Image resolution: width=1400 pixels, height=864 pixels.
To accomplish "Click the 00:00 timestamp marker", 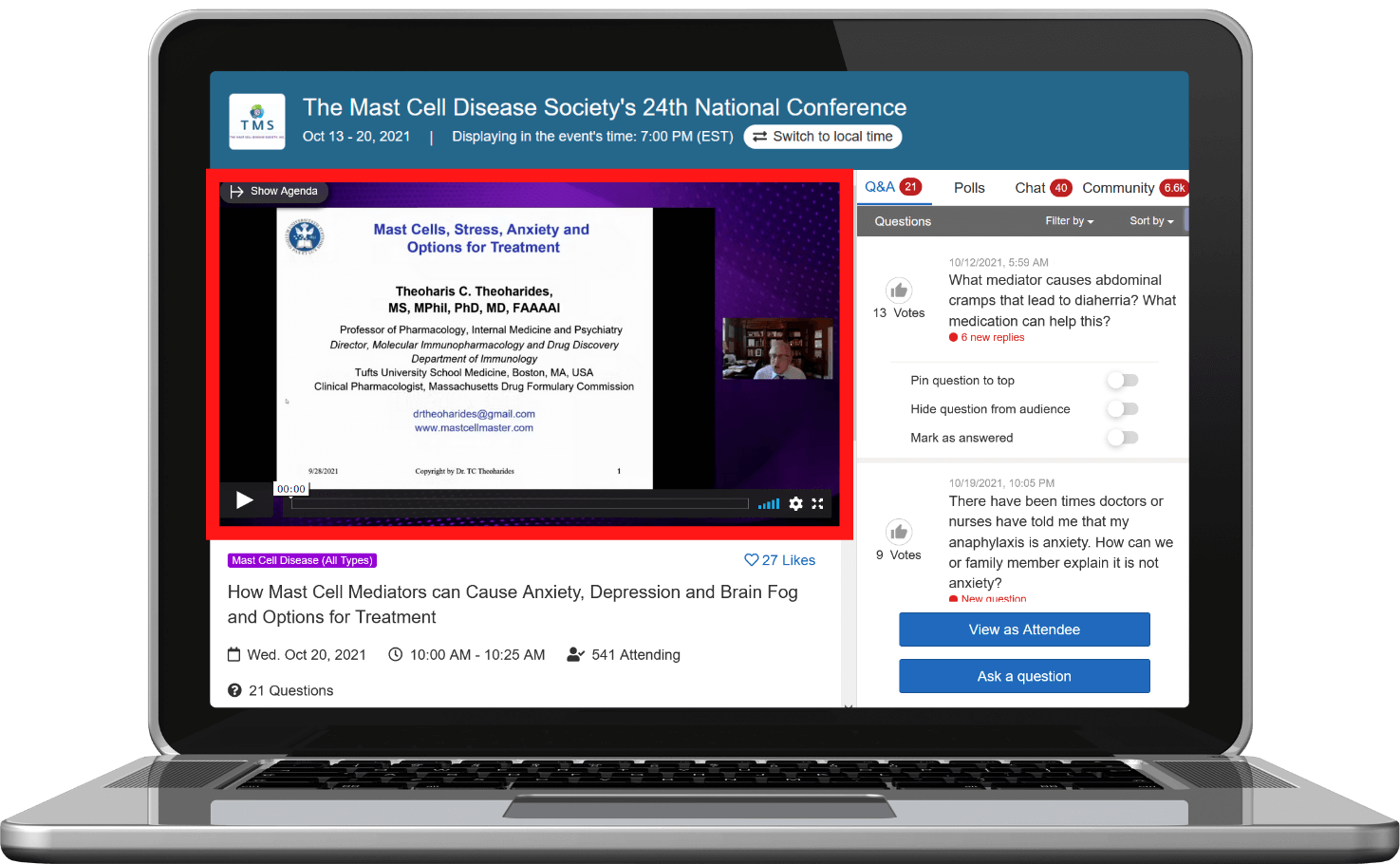I will 291,489.
